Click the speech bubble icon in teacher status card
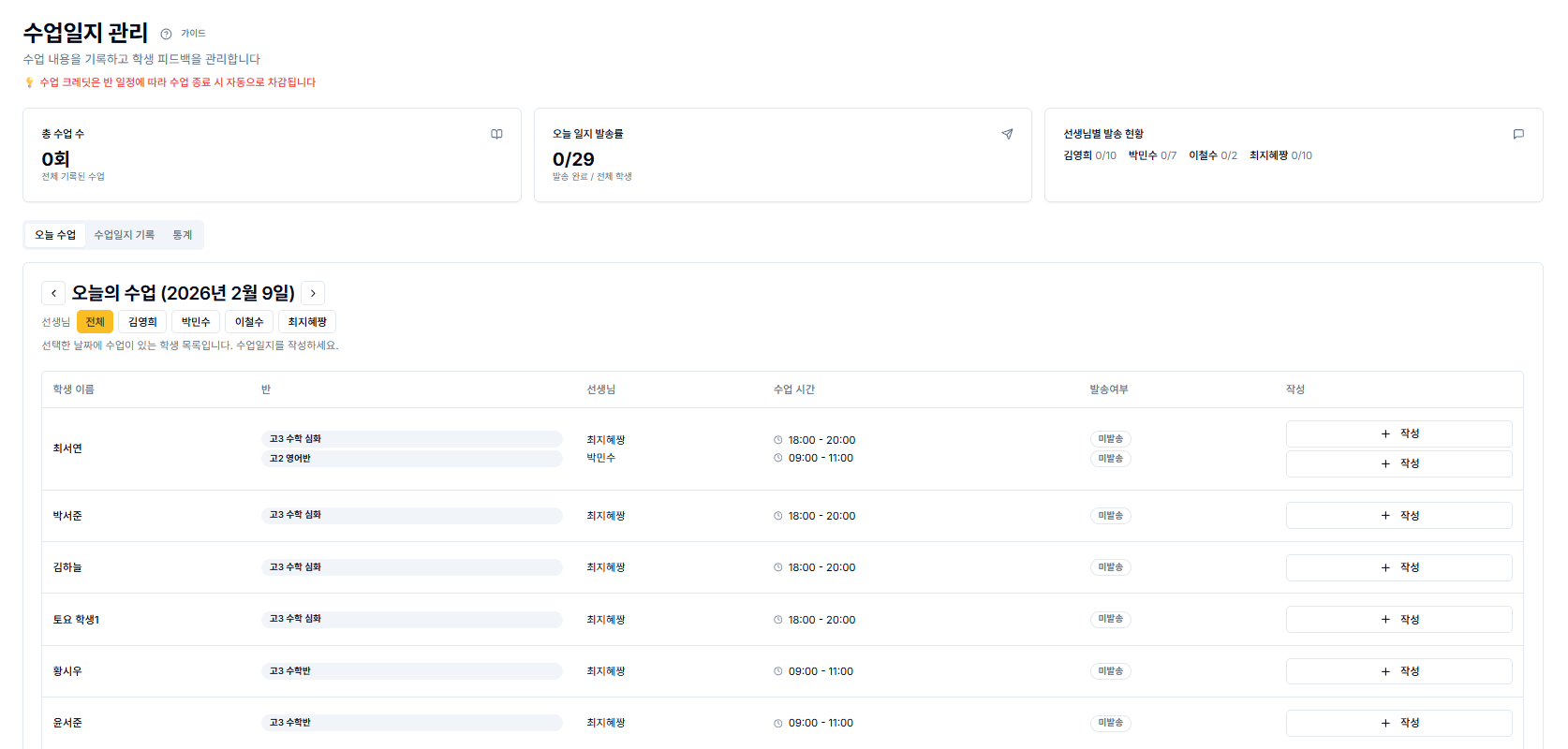This screenshot has width=1568, height=749. tap(1518, 134)
